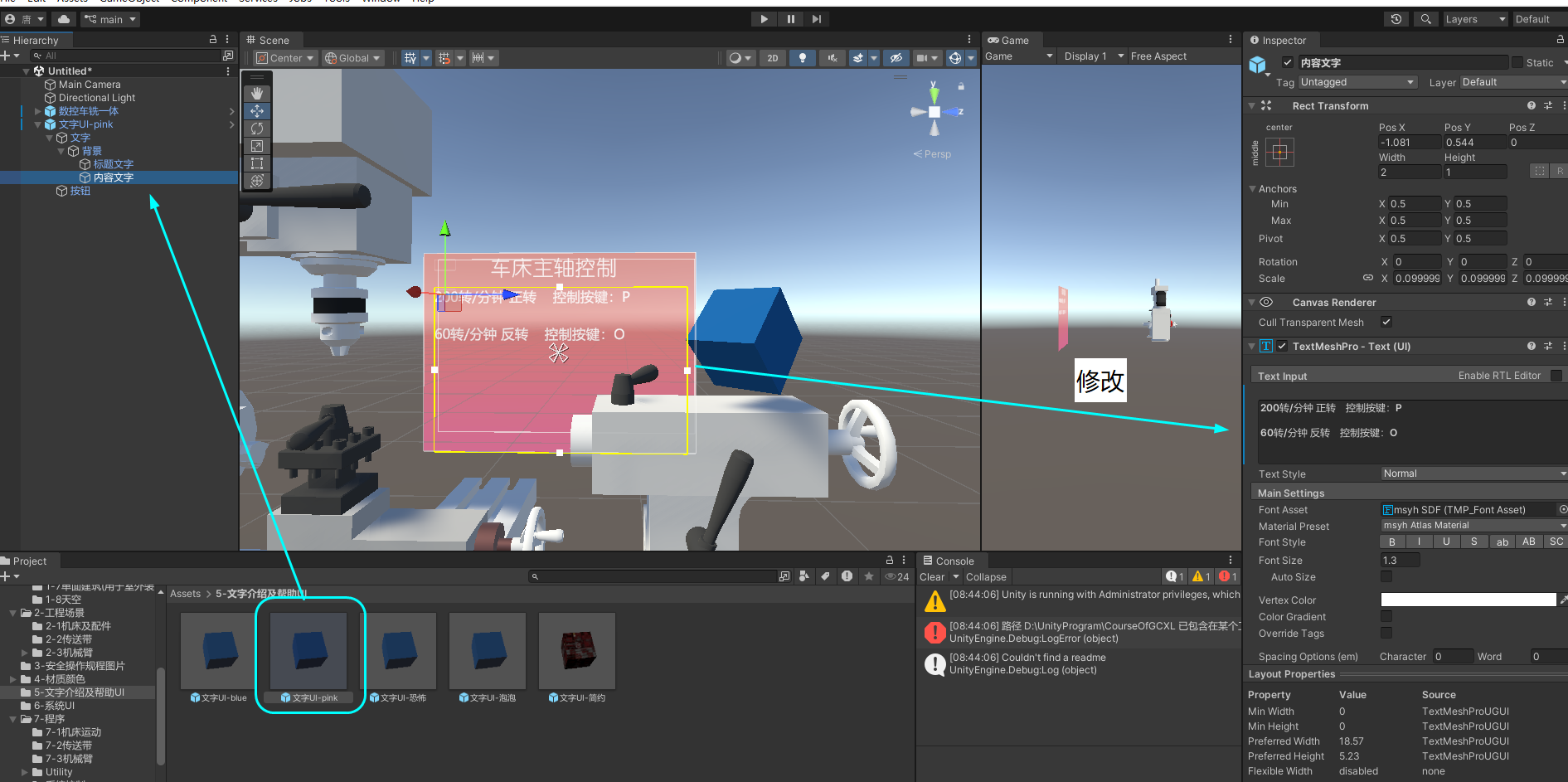Image resolution: width=1568 pixels, height=782 pixels.
Task: Open the account profile icon
Action: 24,19
